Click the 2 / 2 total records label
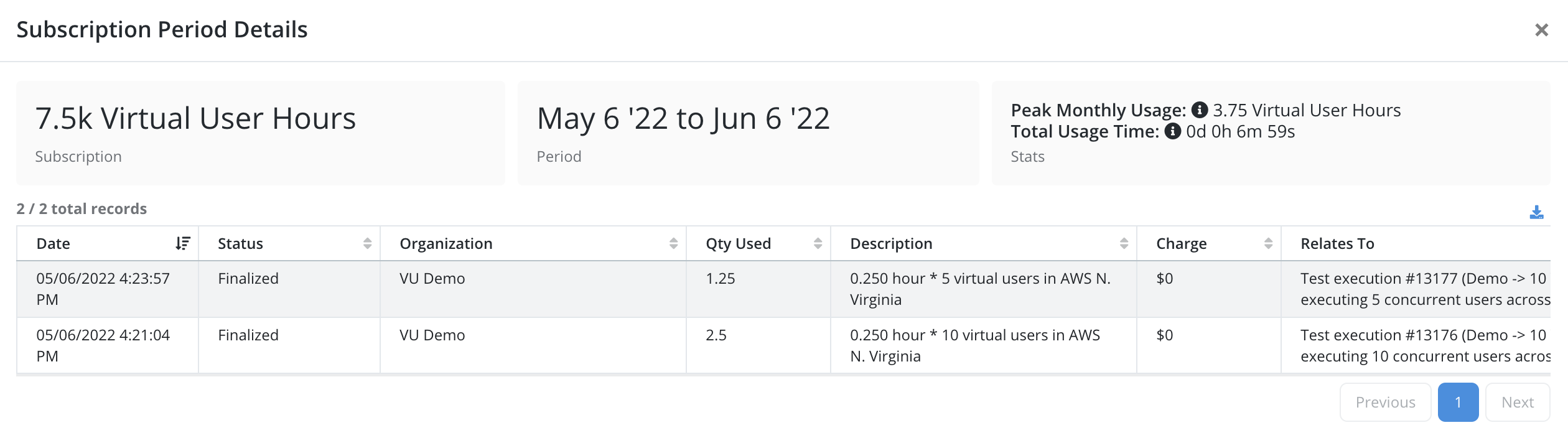The width and height of the screenshot is (1568, 443). point(82,209)
